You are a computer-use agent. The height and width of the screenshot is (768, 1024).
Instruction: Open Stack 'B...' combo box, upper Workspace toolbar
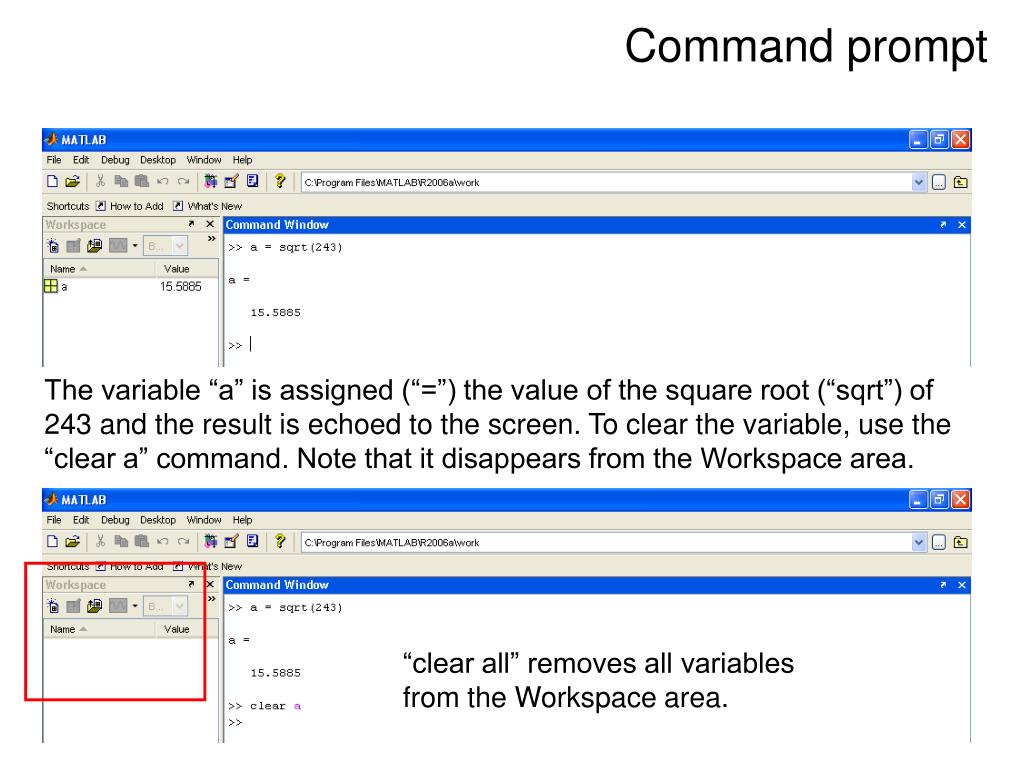pyautogui.click(x=165, y=246)
